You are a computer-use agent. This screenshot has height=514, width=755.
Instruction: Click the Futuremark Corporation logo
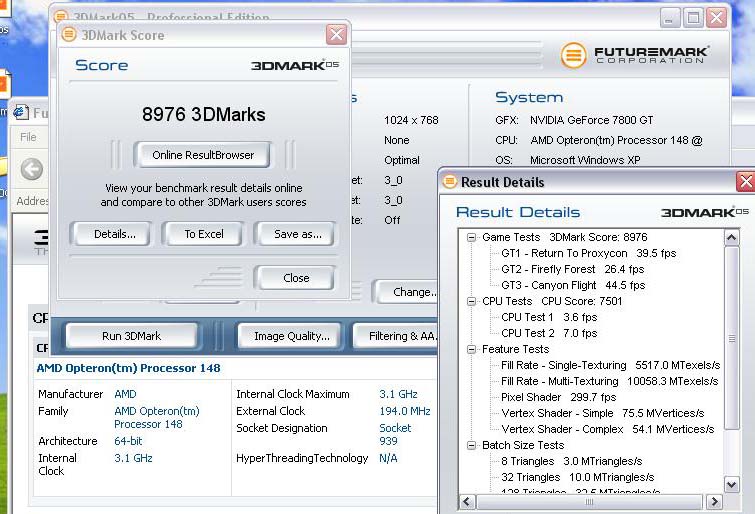coord(635,54)
